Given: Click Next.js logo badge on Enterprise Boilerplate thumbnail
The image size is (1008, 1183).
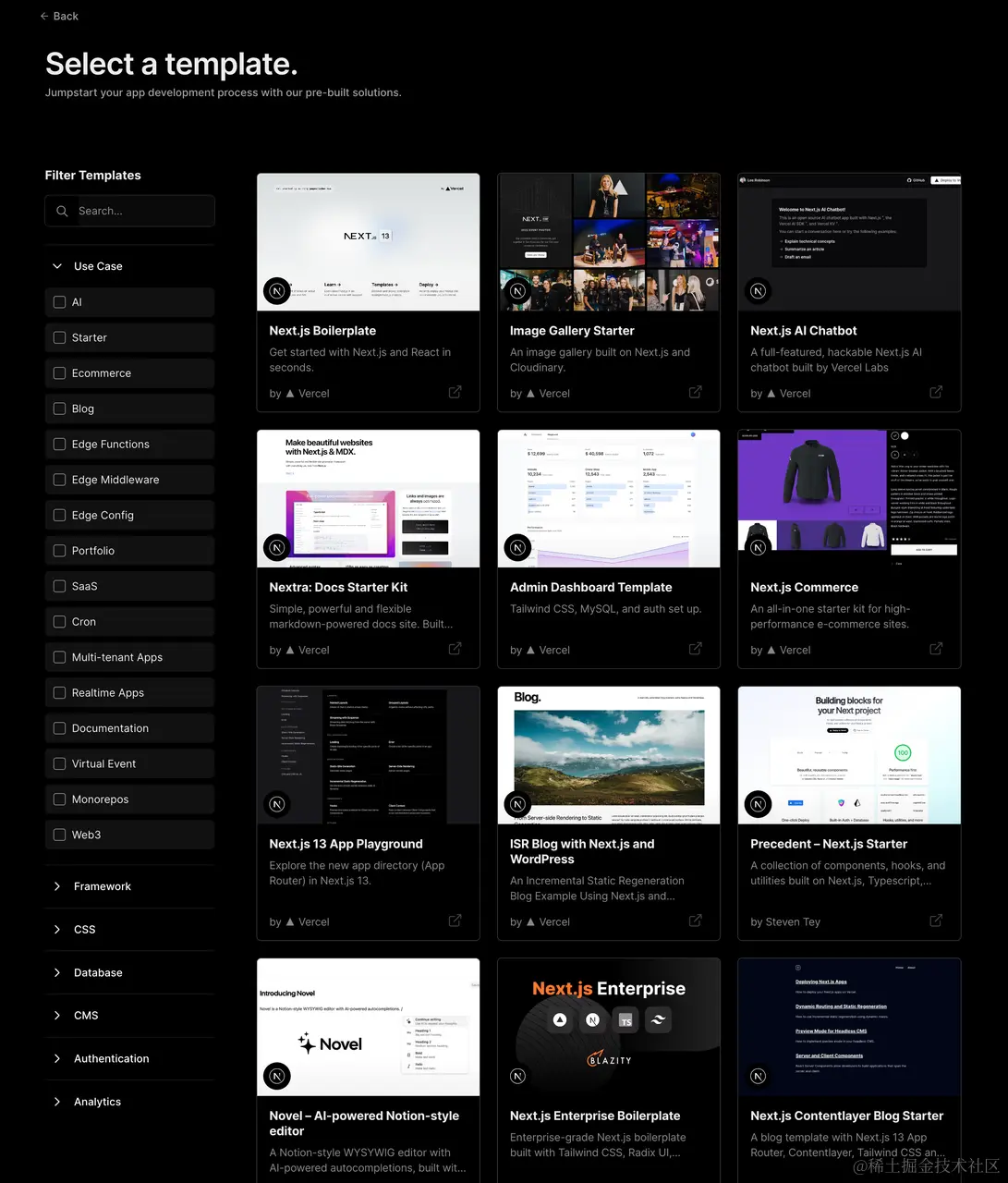Looking at the screenshot, I should click(x=517, y=1076).
